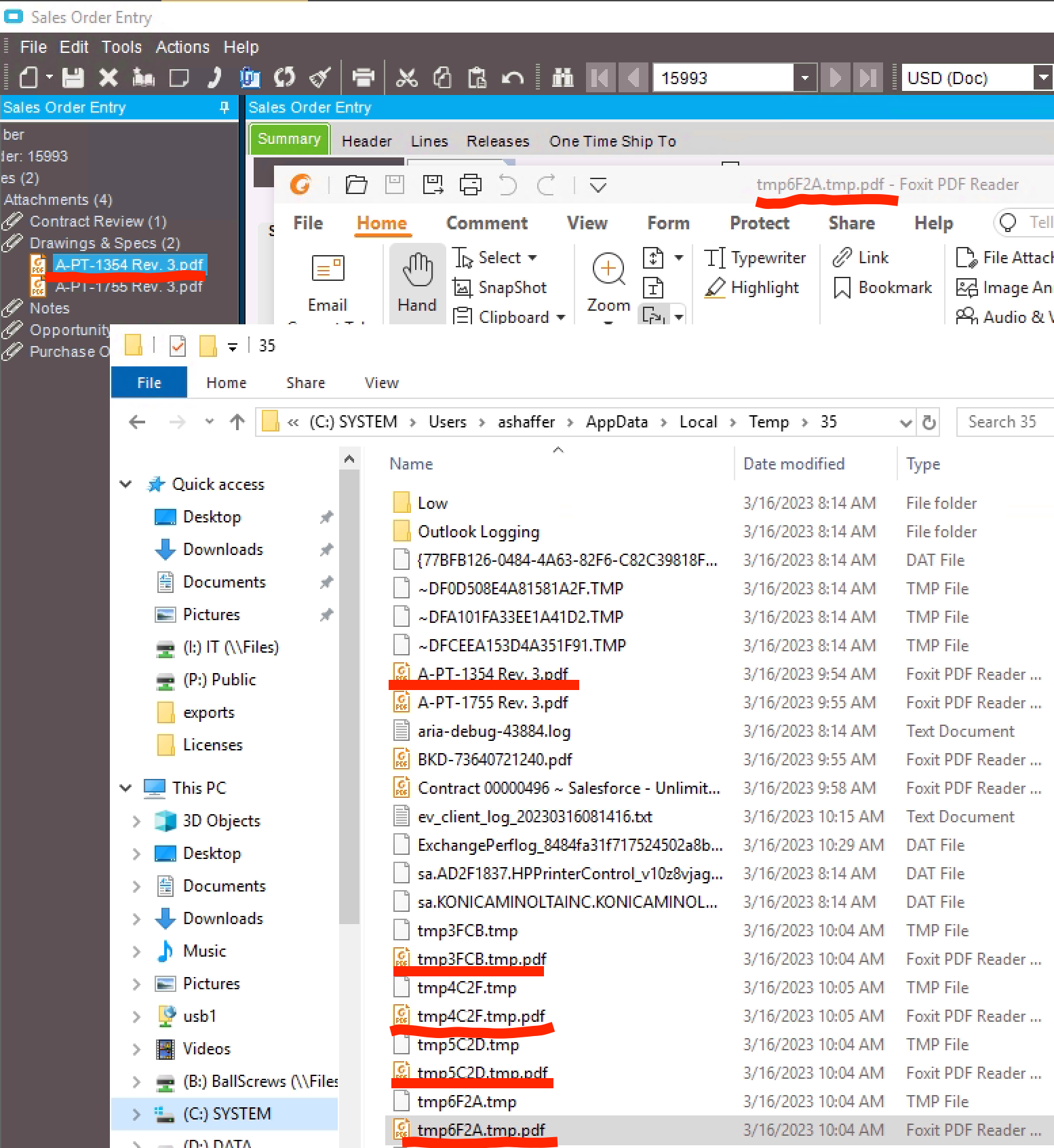Select the Contract Review (1) tree item

click(98, 221)
